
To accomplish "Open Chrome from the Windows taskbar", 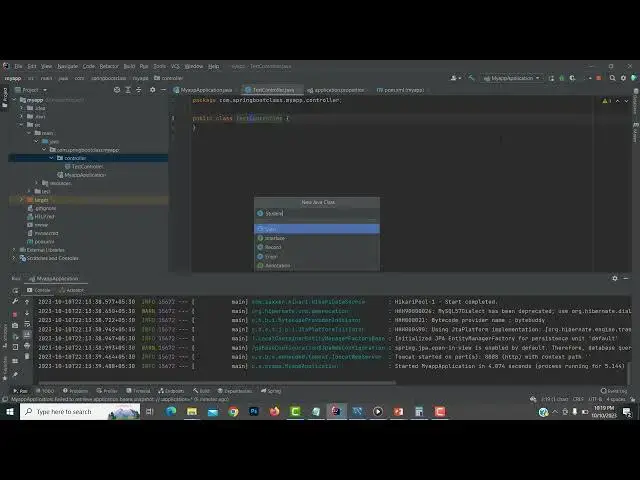I will (x=233, y=411).
